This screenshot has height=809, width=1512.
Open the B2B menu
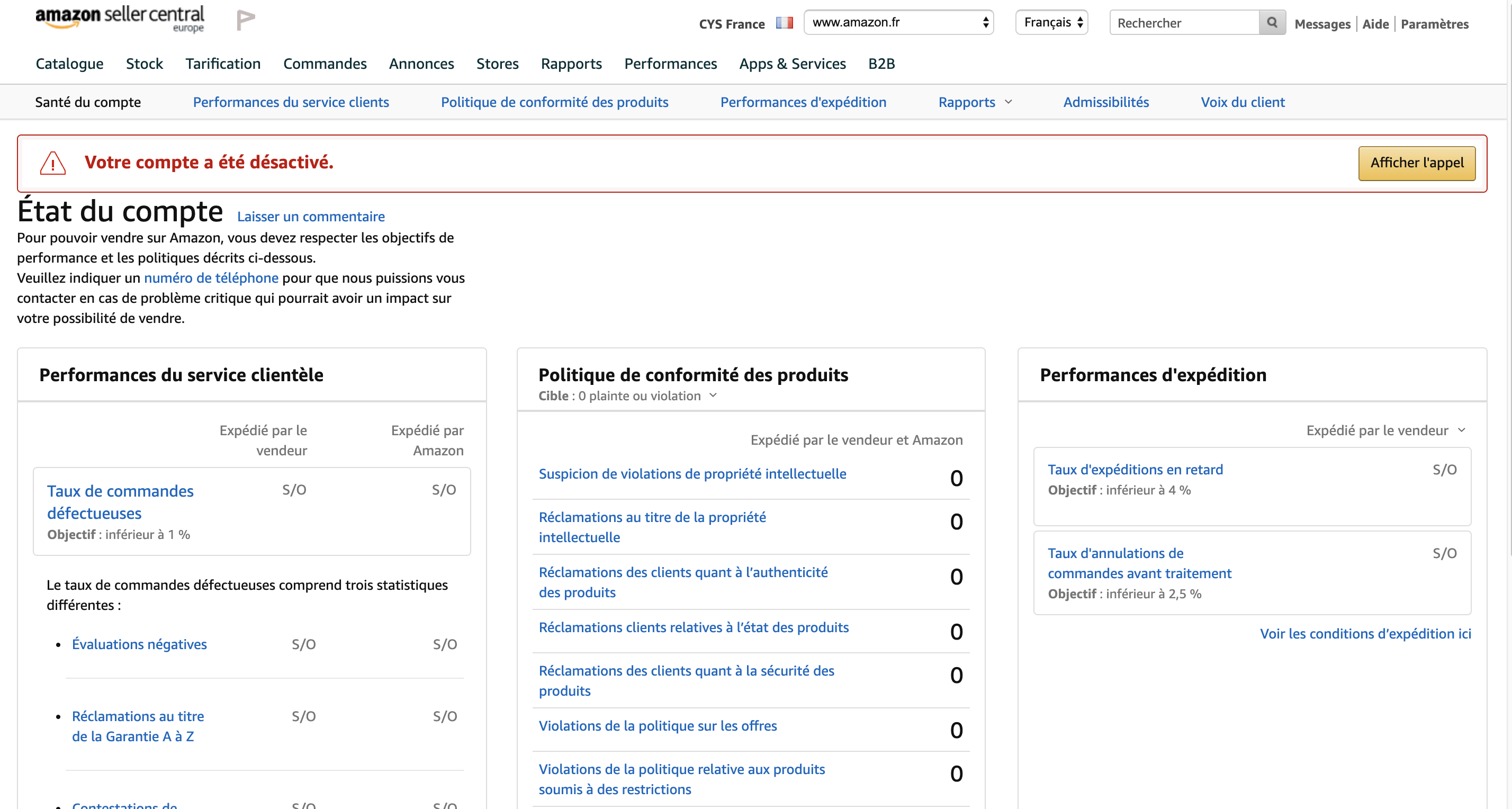(881, 64)
